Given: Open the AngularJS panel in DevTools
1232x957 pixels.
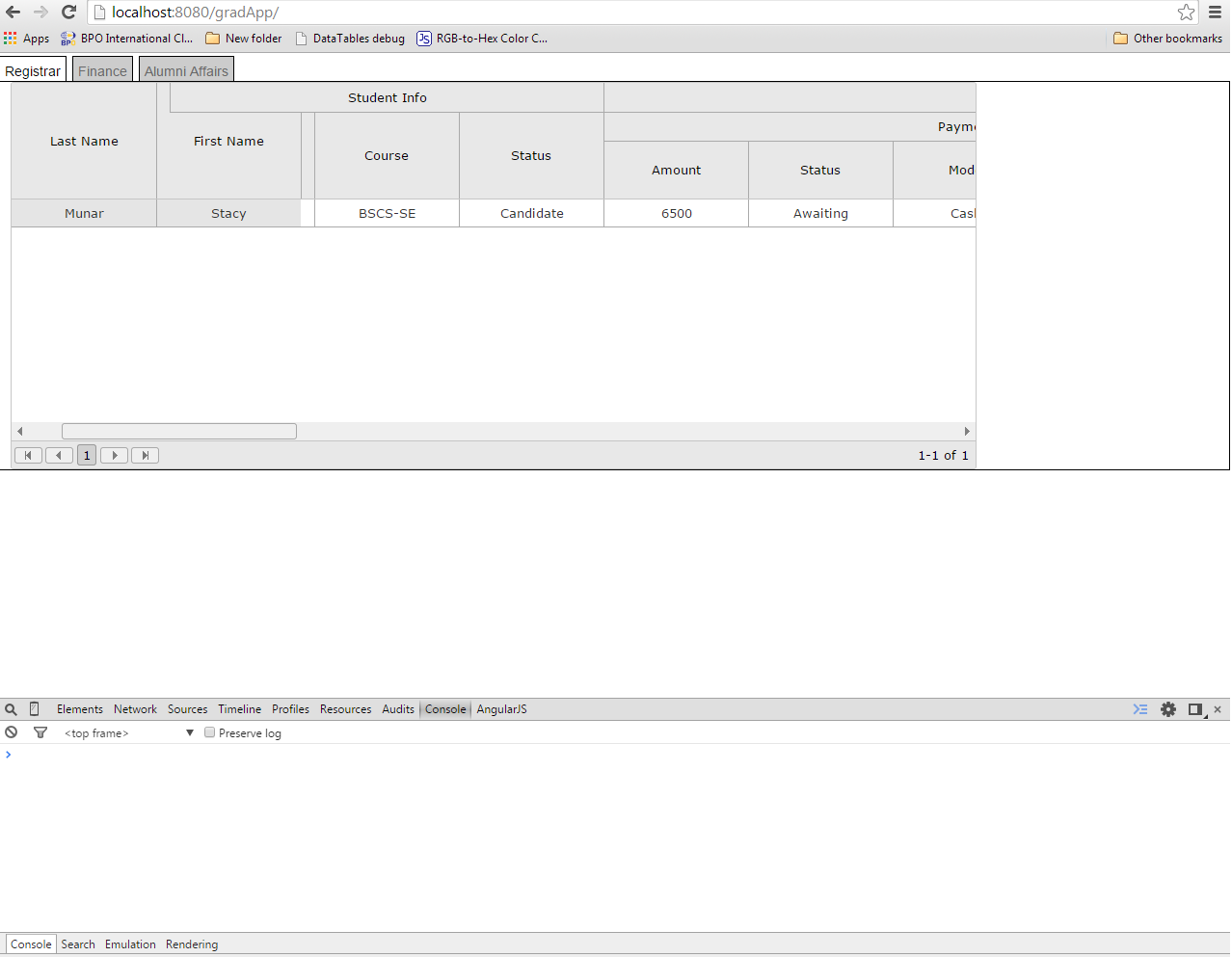Looking at the screenshot, I should pos(501,709).
